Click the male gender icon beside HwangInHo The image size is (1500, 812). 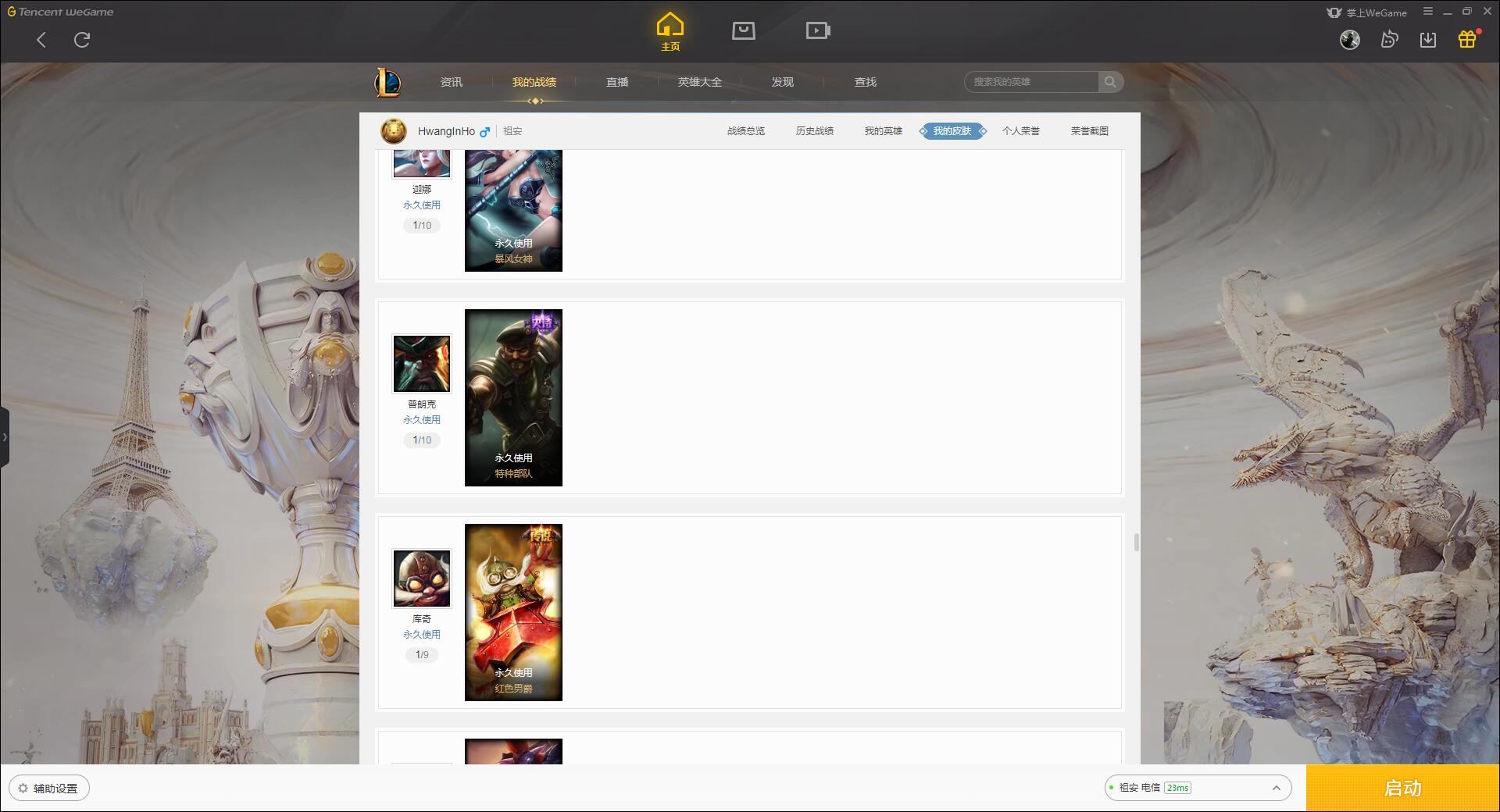pyautogui.click(x=485, y=132)
